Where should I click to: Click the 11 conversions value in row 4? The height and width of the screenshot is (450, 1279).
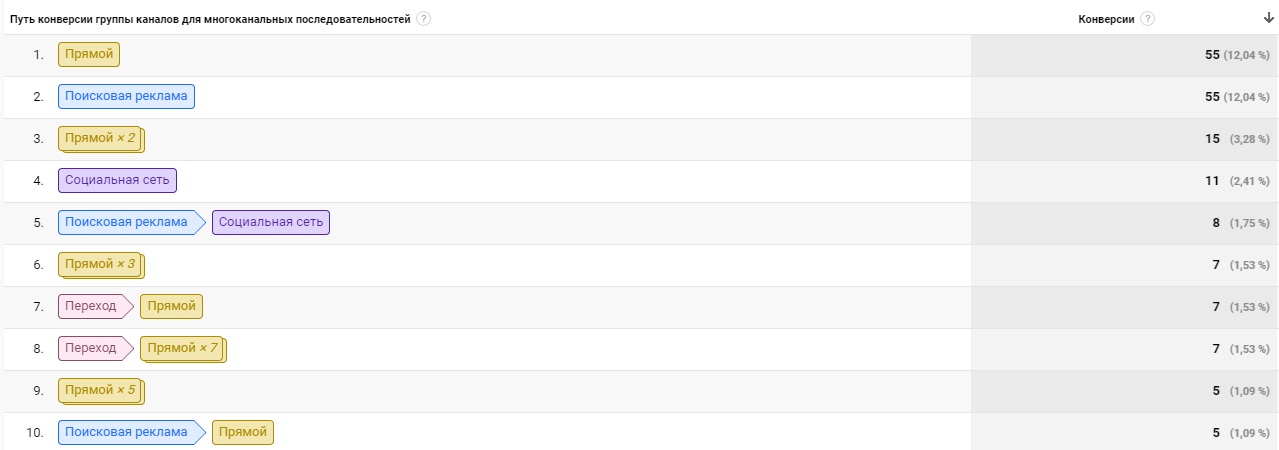(1212, 181)
